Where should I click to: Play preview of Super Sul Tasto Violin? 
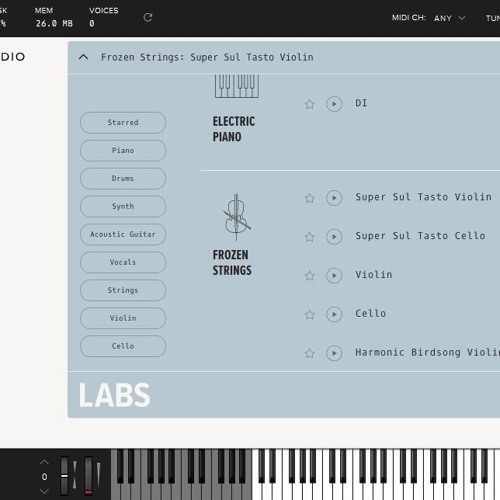[334, 198]
